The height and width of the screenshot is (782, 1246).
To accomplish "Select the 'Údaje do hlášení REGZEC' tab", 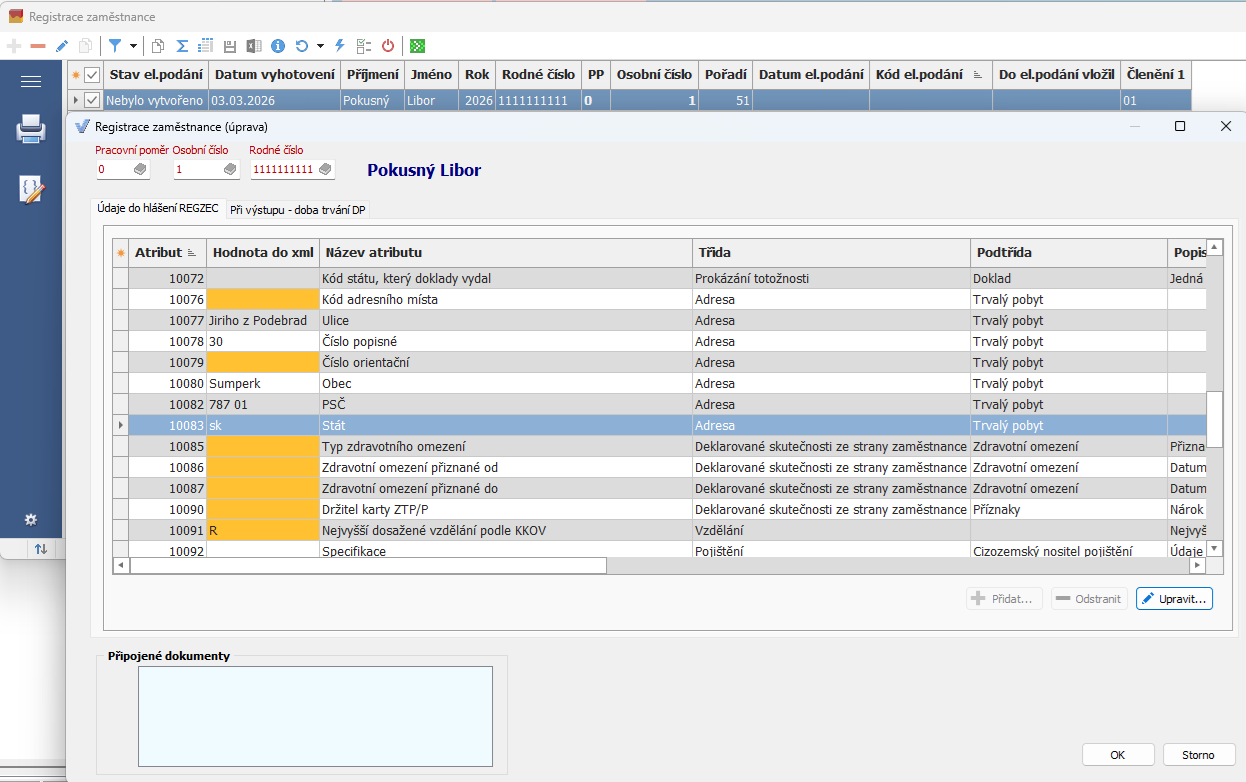I will coord(157,208).
